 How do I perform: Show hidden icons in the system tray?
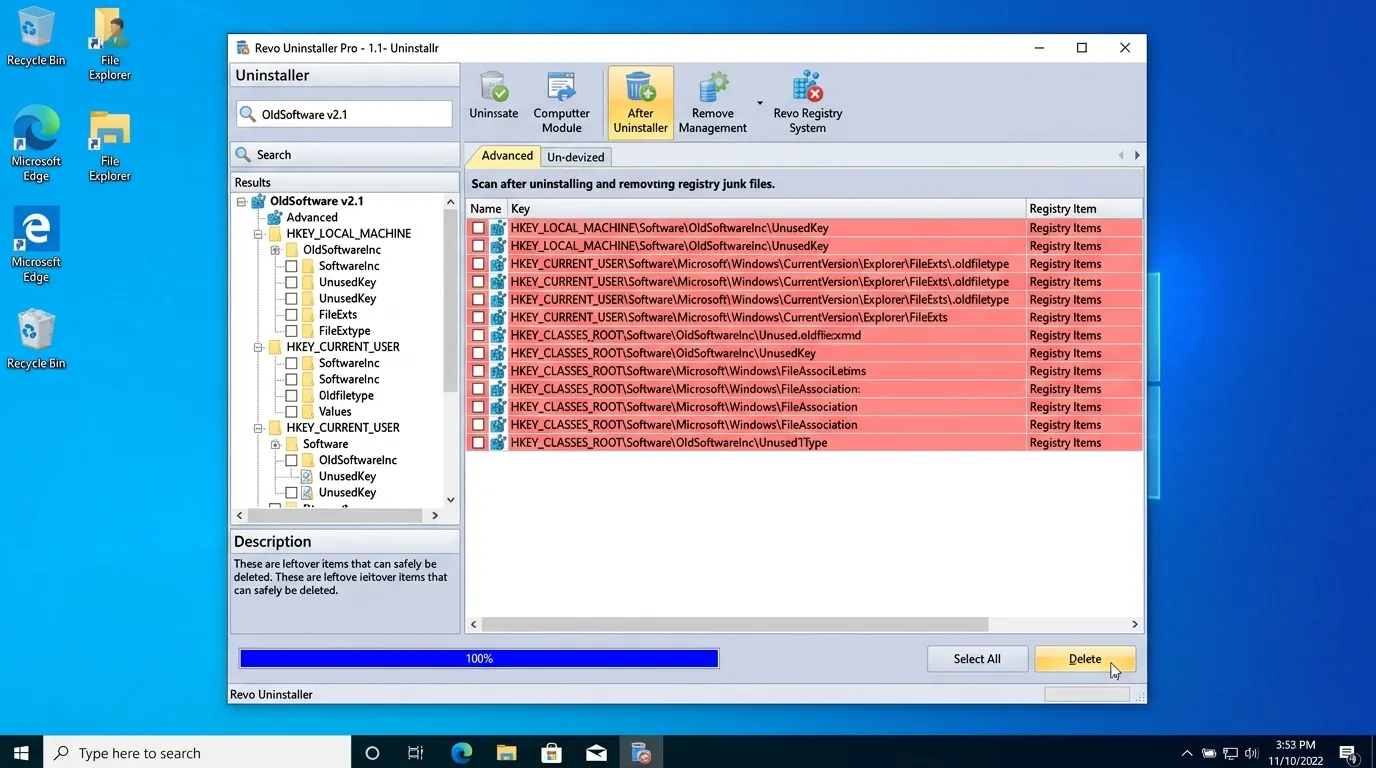[x=1187, y=753]
